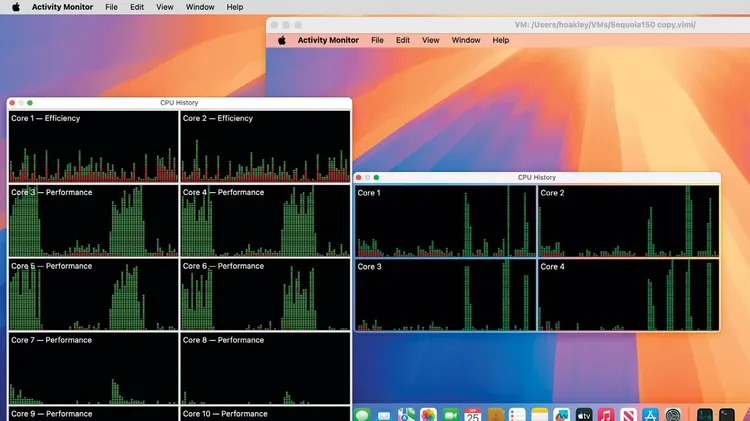The height and width of the screenshot is (421, 750).
Task: Launch App Store from the VM dock
Action: tap(650, 415)
